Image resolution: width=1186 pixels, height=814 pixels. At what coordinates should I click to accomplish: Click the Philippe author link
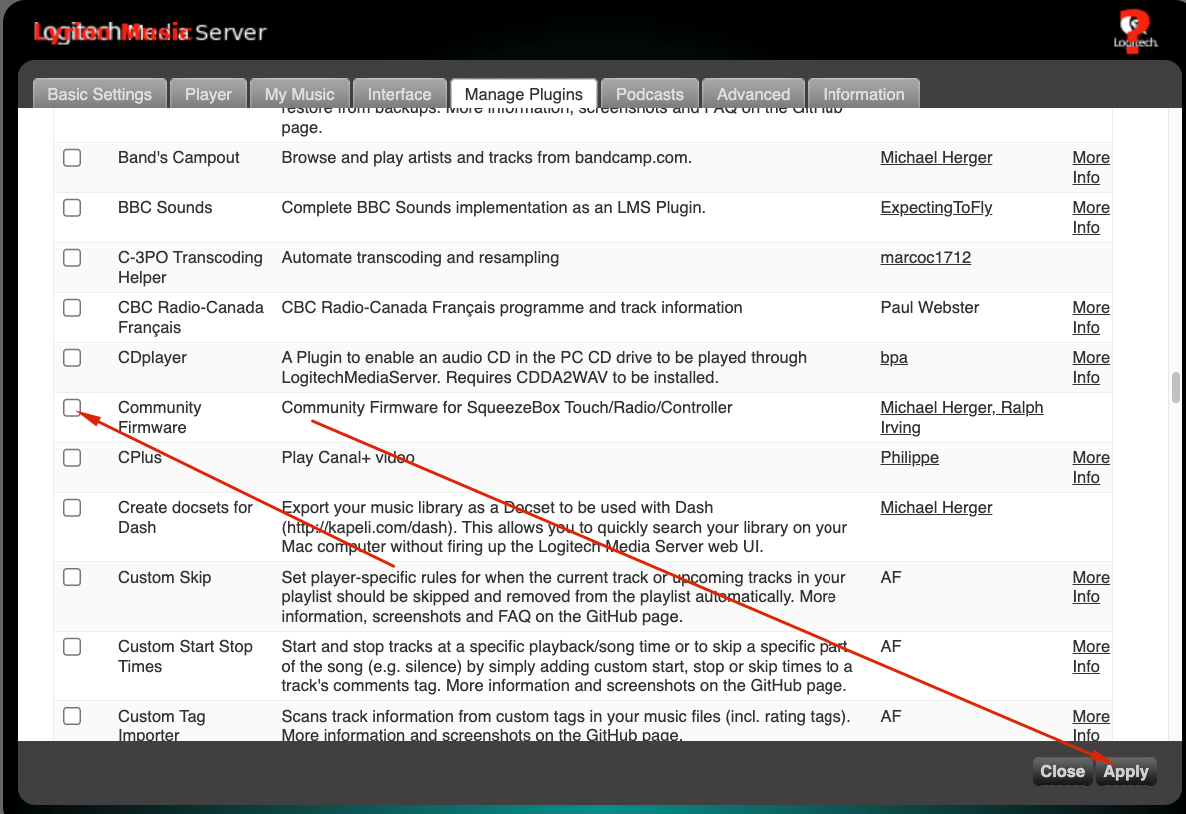(x=909, y=458)
